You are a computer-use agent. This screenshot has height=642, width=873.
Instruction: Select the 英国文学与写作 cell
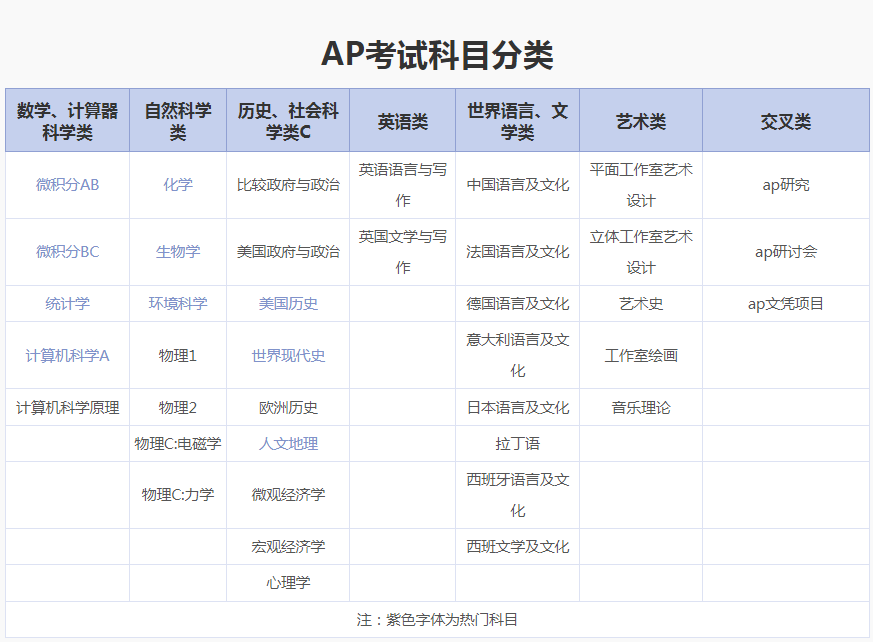click(403, 252)
